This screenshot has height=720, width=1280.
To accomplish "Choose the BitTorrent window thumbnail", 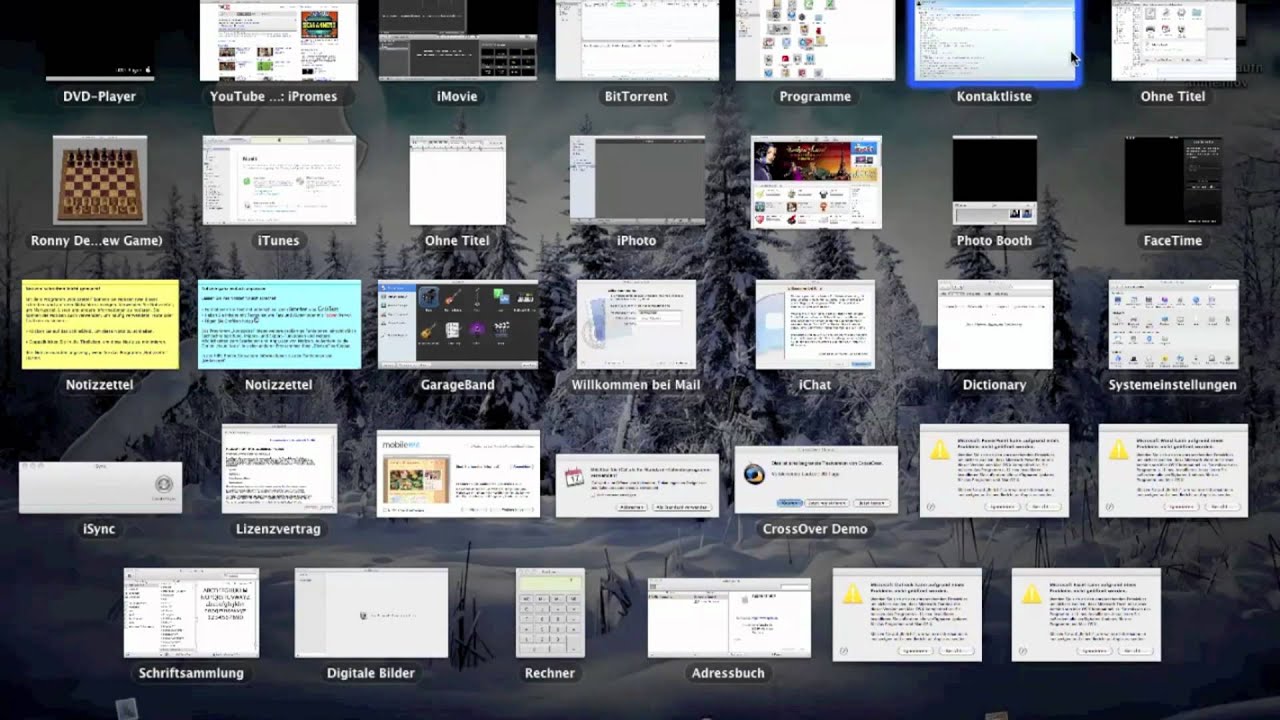I will pos(637,40).
